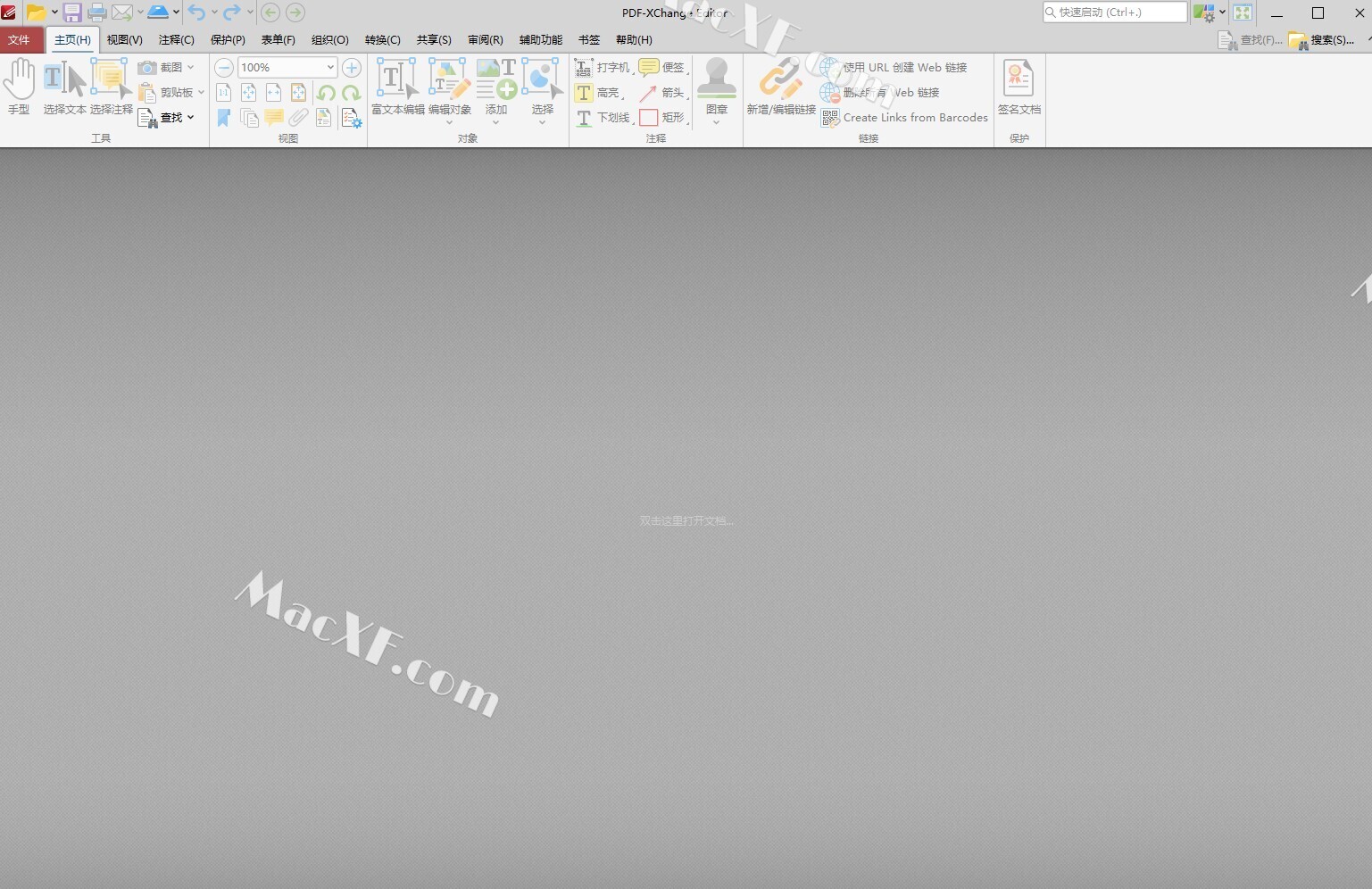Click the Select objects tool (选择)
This screenshot has width=1372, height=889.
point(543,90)
